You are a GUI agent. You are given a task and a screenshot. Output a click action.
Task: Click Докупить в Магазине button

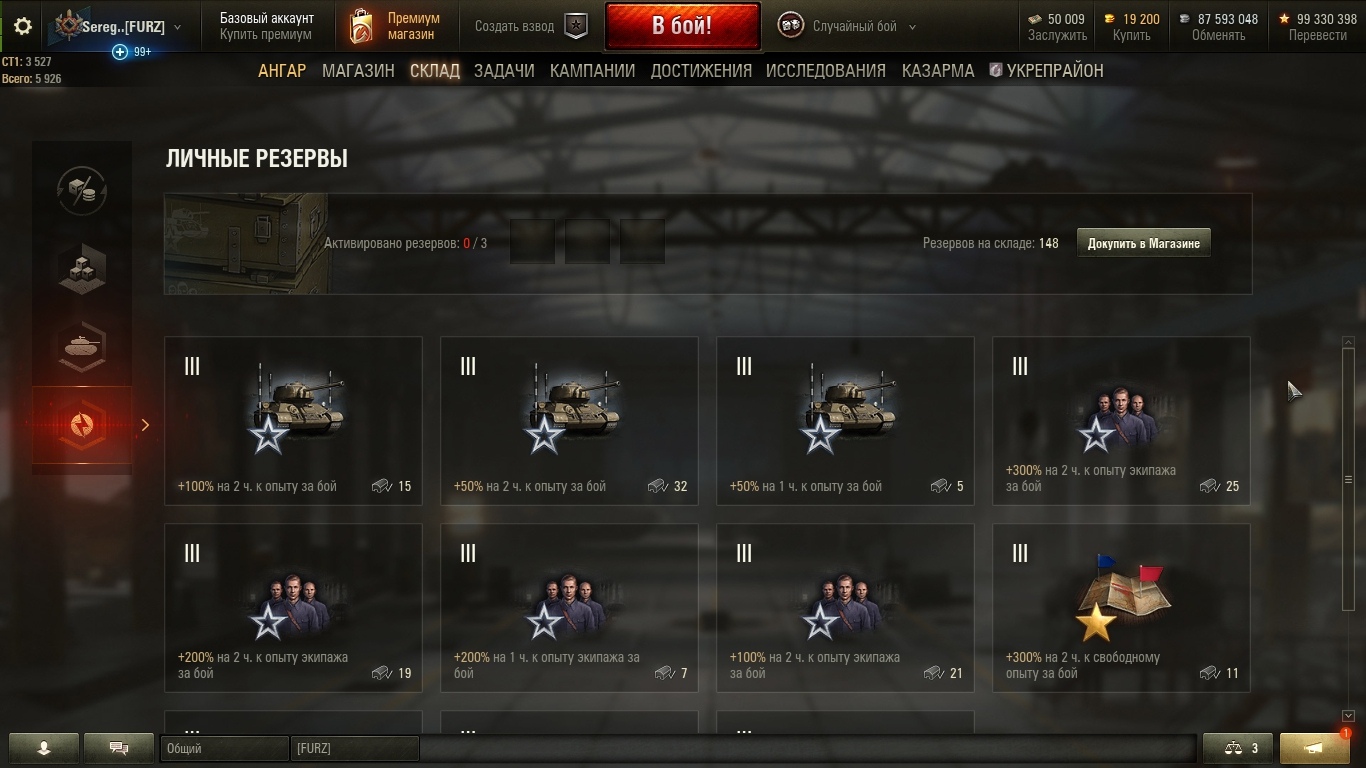[x=1144, y=243]
